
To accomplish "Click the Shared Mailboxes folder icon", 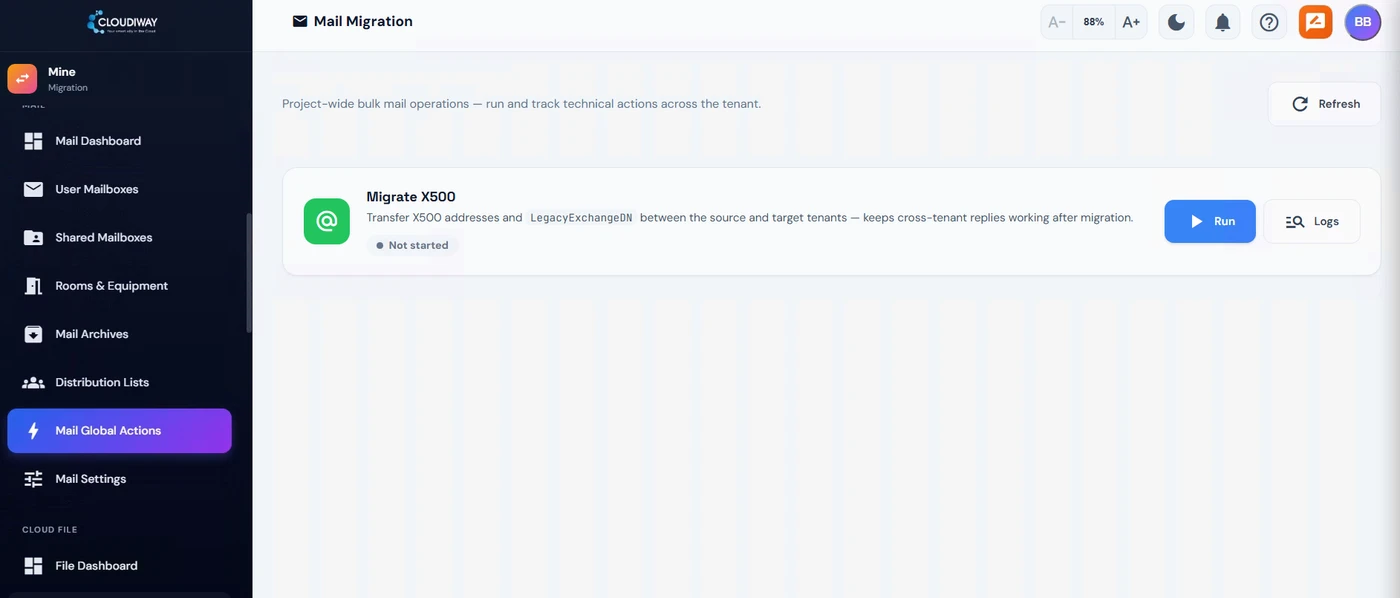I will point(33,238).
